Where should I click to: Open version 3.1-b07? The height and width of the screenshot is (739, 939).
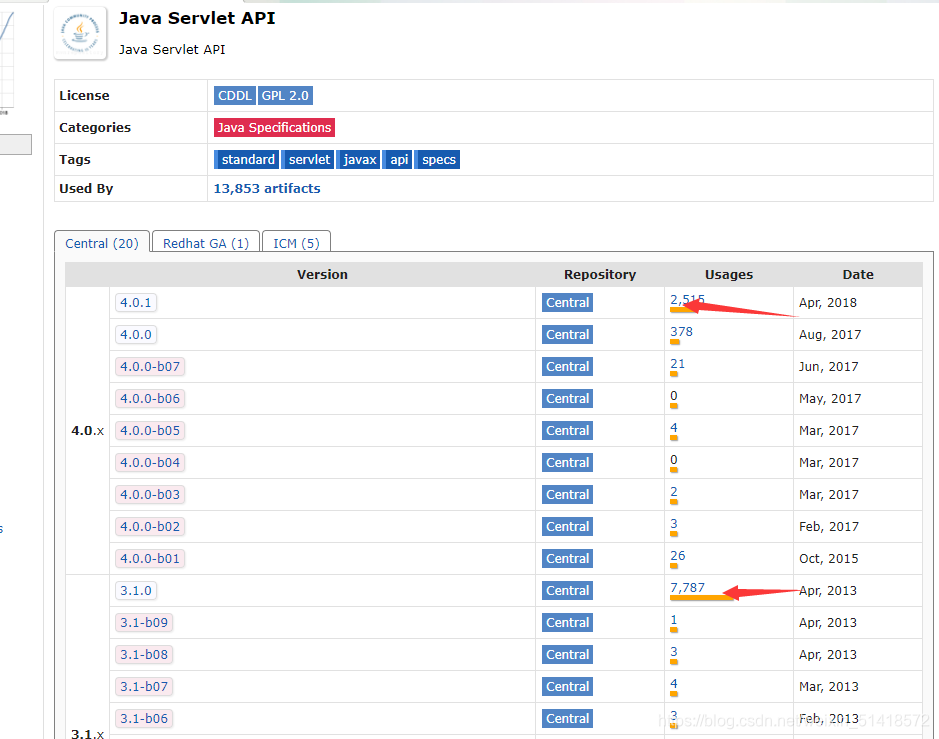tap(144, 687)
